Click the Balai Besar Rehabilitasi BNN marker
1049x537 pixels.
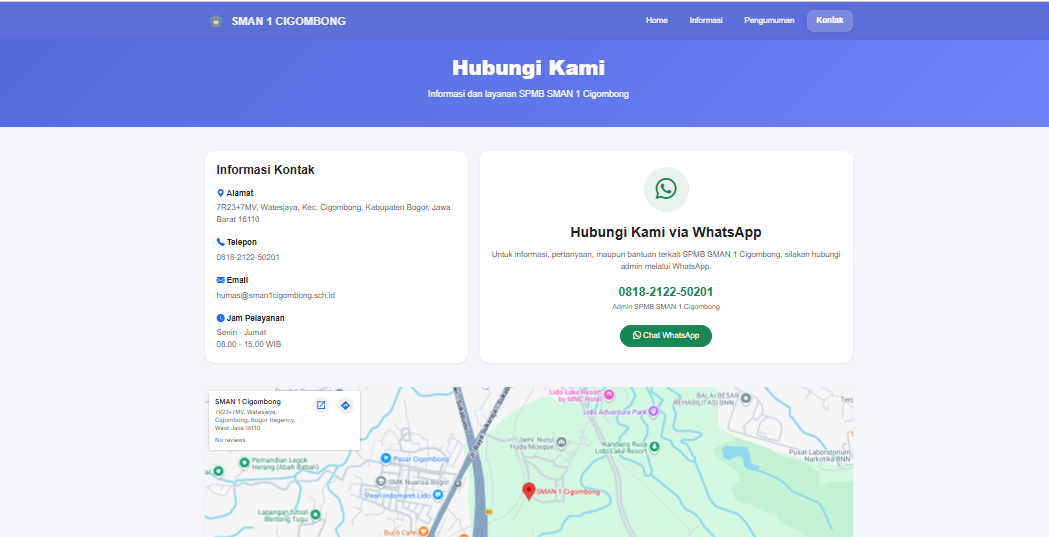[x=746, y=399]
